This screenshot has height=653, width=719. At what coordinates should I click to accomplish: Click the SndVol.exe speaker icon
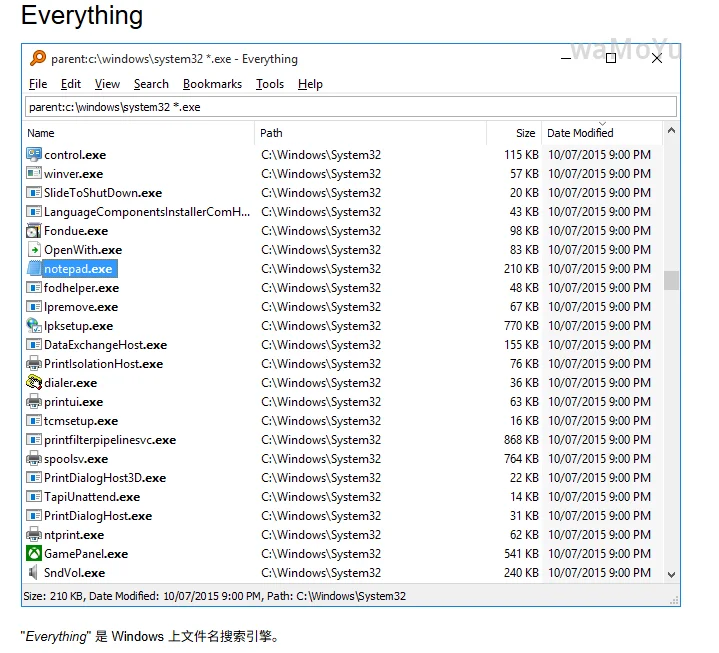34,573
